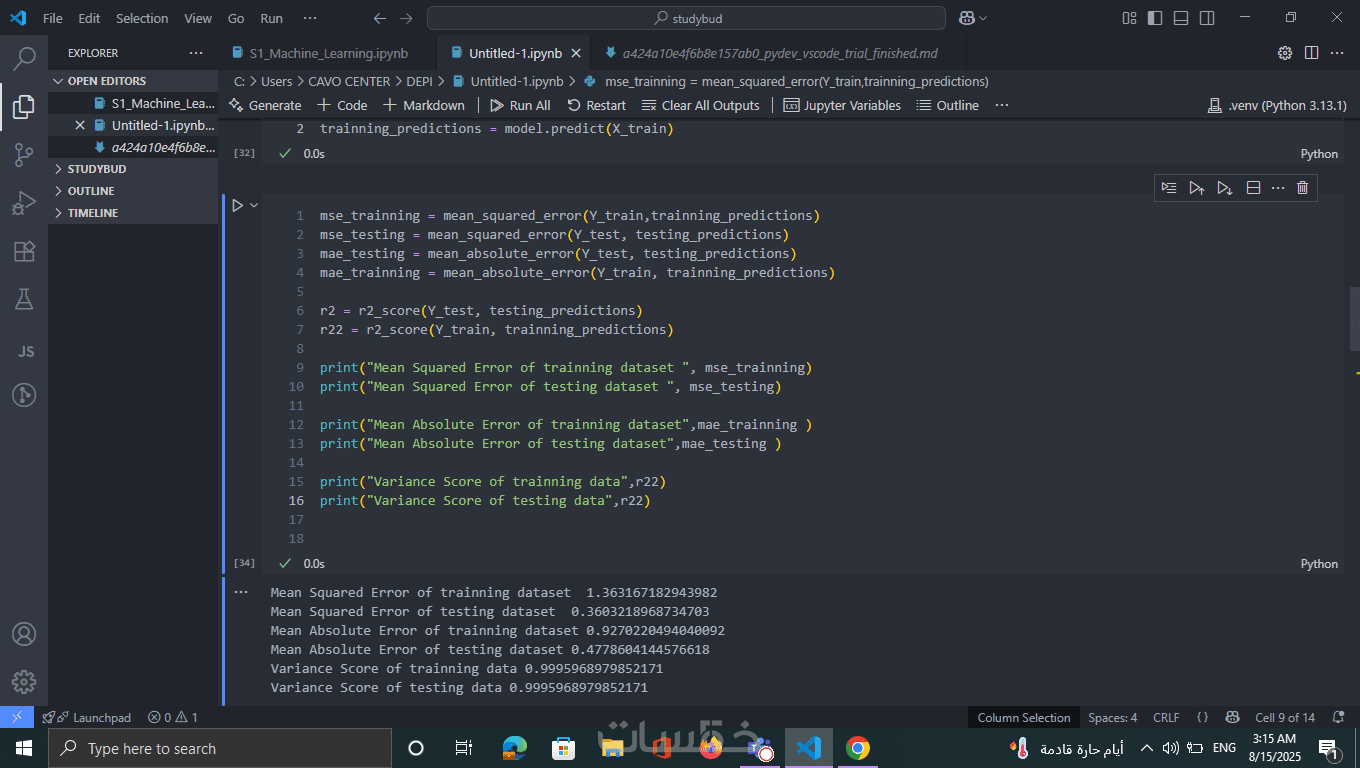The height and width of the screenshot is (768, 1360).
Task: Open the Extensions view
Action: [24, 251]
